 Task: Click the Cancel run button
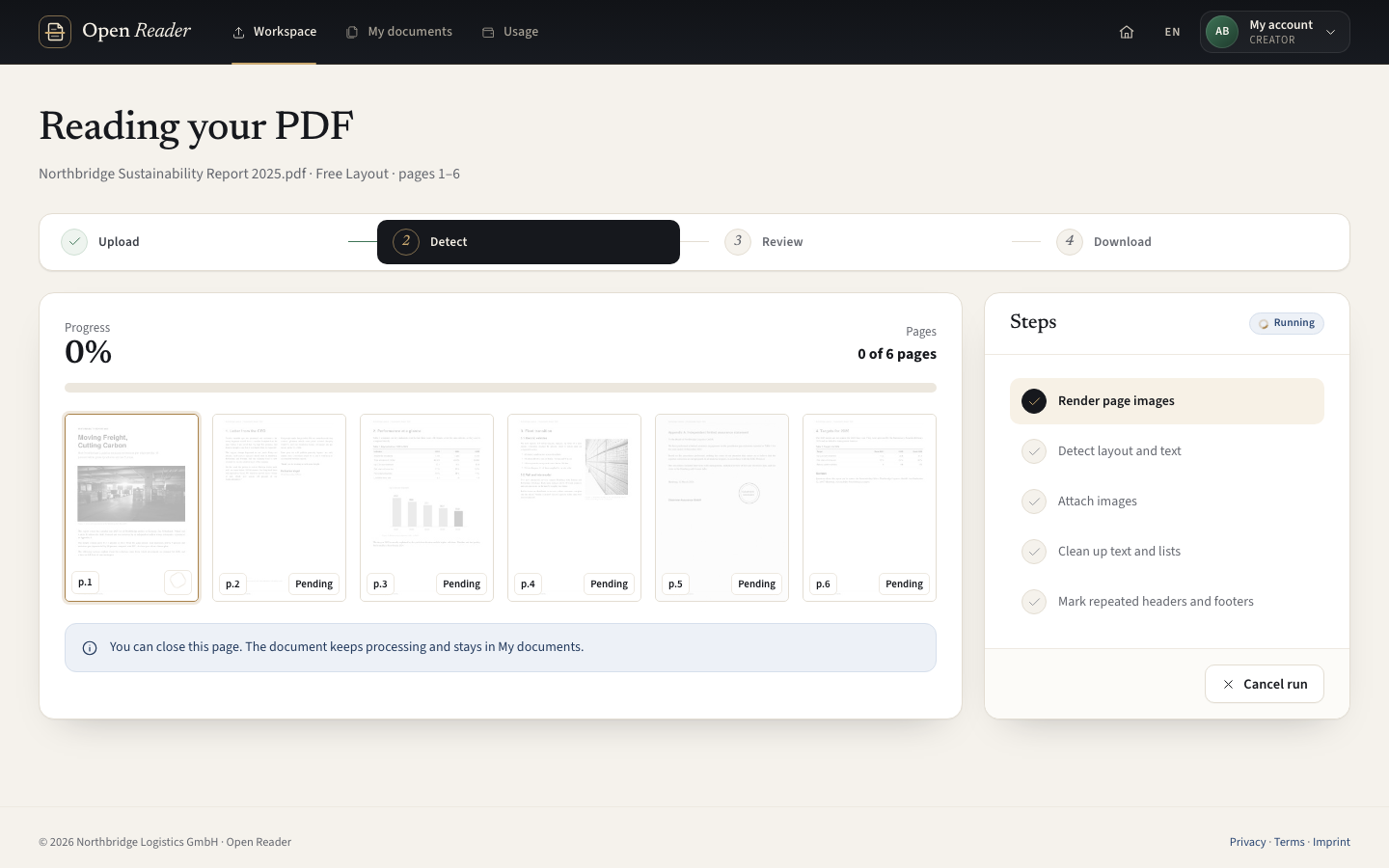pos(1264,684)
